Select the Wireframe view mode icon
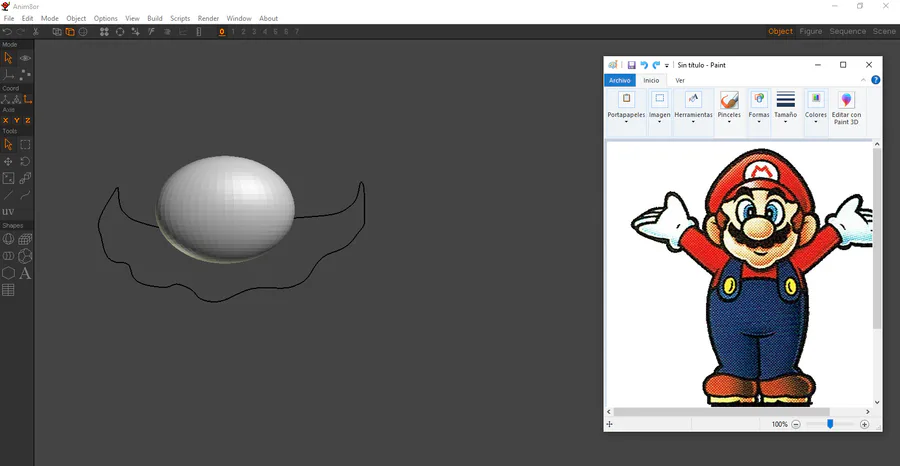The image size is (900, 466). (57, 32)
